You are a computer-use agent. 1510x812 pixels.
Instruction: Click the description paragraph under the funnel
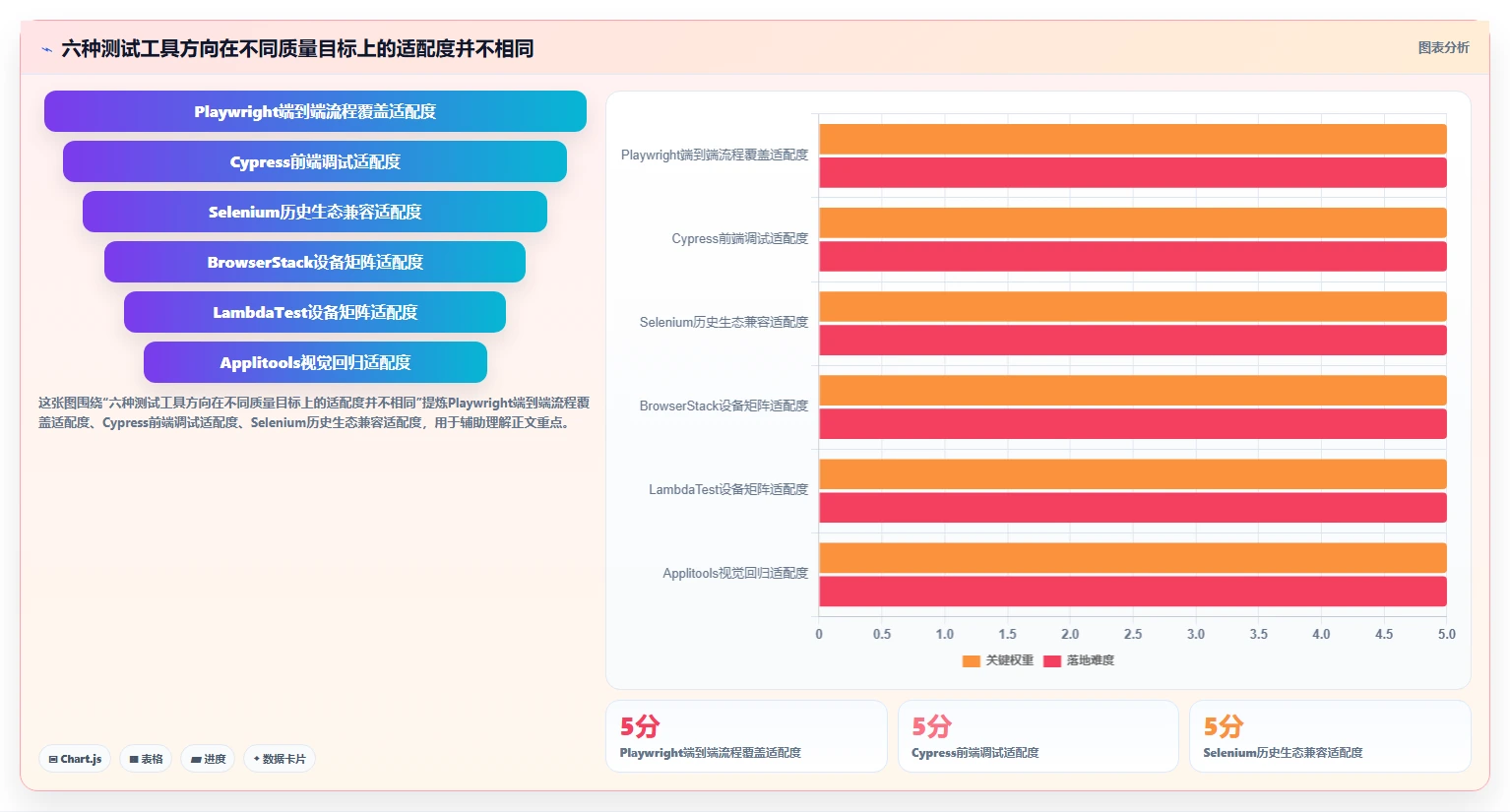tap(314, 412)
